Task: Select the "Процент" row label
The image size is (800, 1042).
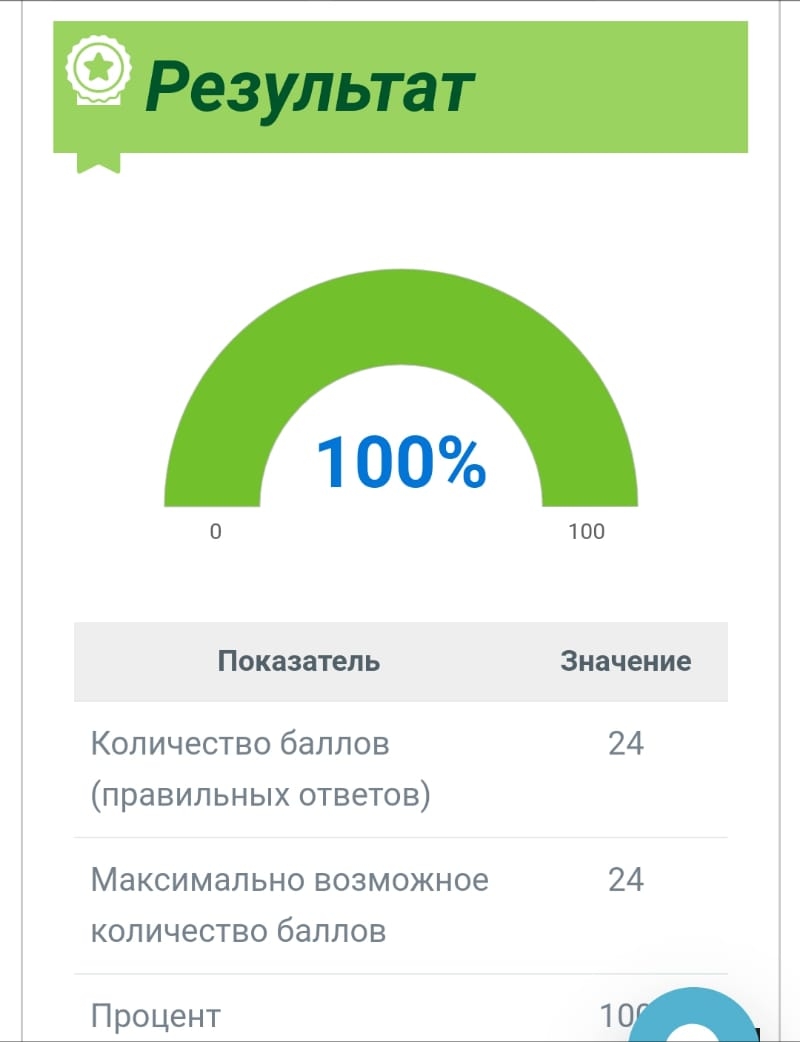Action: click(x=155, y=1016)
